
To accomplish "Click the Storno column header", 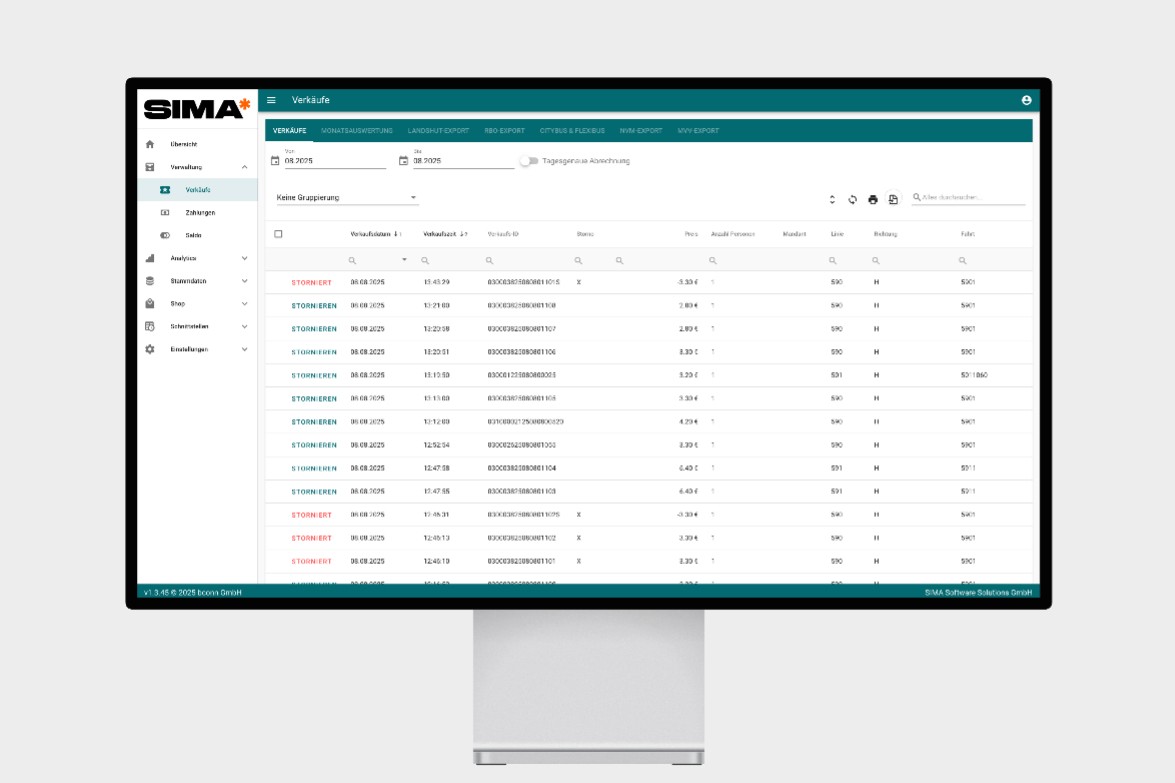I will pos(585,234).
